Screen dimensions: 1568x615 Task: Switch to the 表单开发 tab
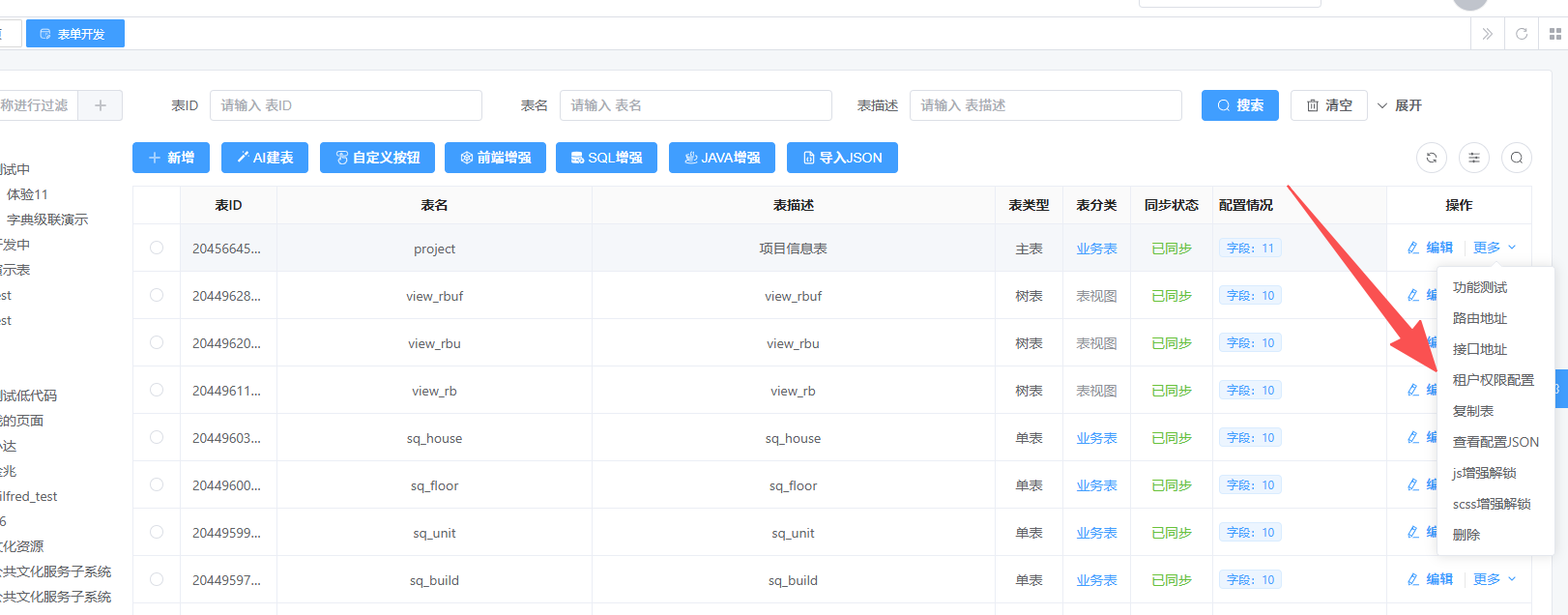point(74,34)
